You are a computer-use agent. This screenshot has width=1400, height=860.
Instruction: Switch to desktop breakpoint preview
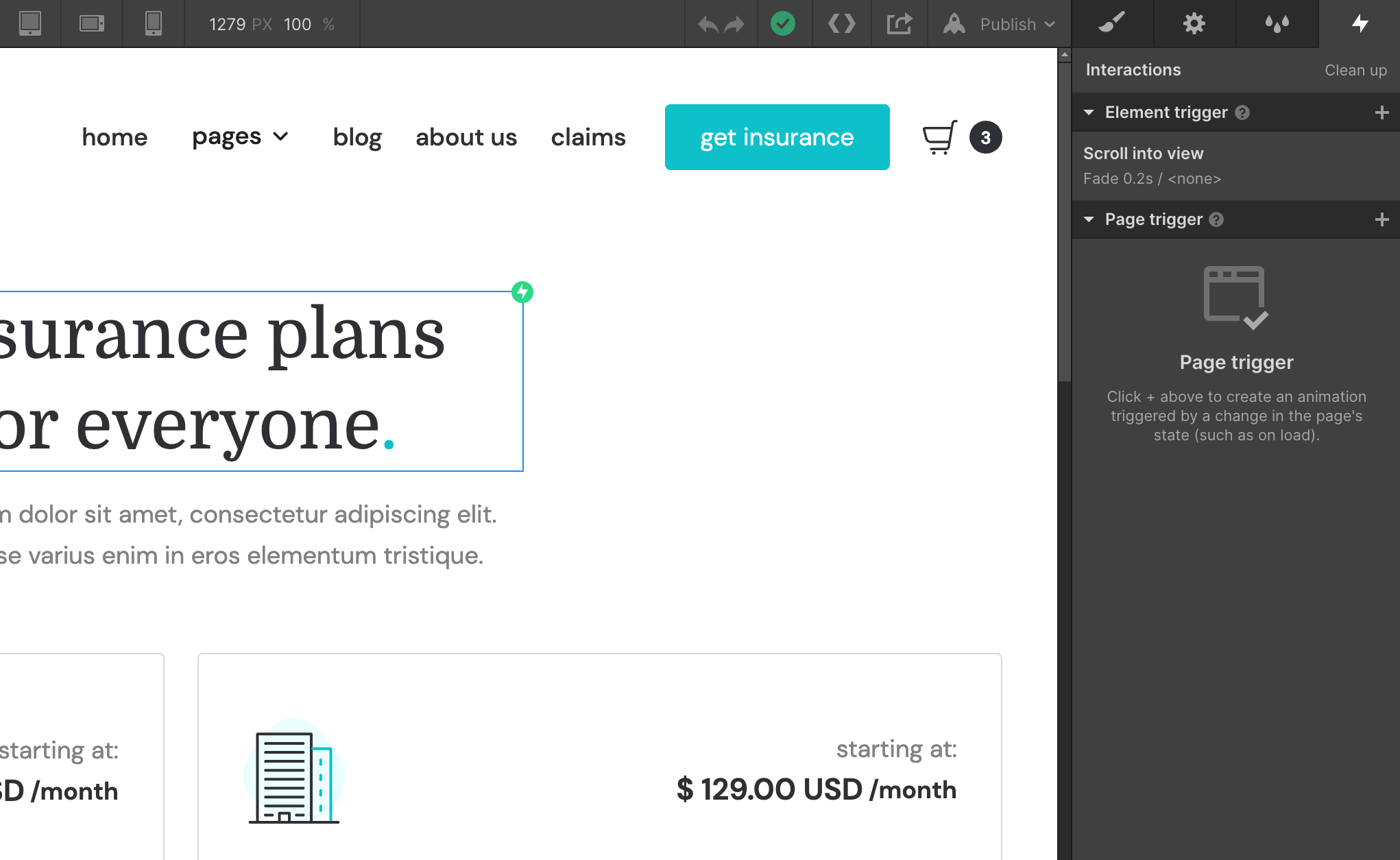(x=29, y=23)
